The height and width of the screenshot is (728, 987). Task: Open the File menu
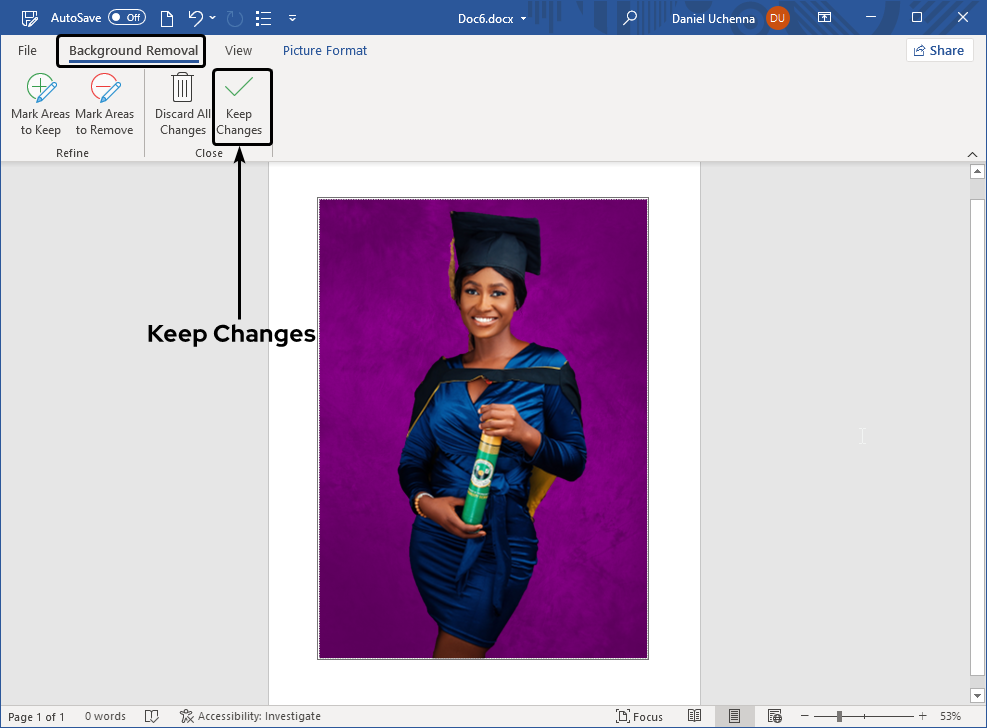pos(27,50)
